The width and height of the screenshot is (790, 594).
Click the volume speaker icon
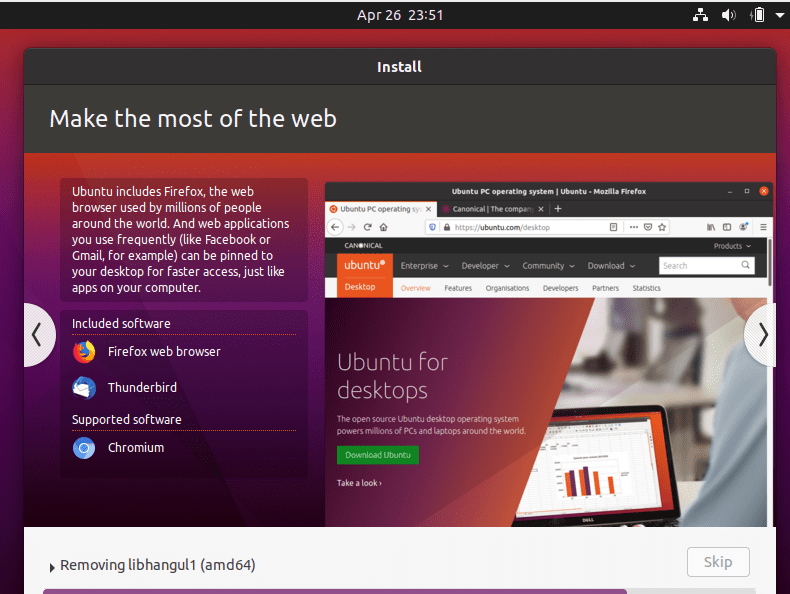(729, 15)
